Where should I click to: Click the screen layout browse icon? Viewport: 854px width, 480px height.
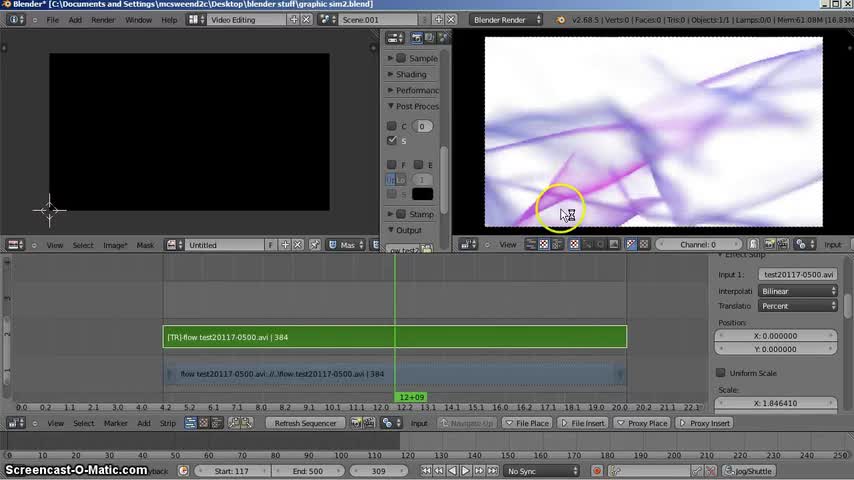[196, 20]
